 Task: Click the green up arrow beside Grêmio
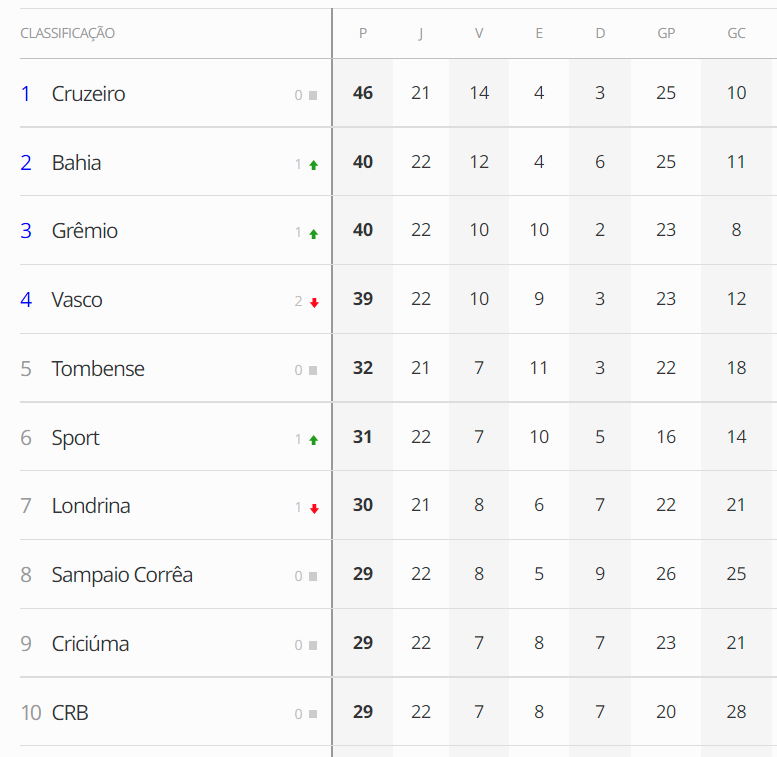(313, 234)
